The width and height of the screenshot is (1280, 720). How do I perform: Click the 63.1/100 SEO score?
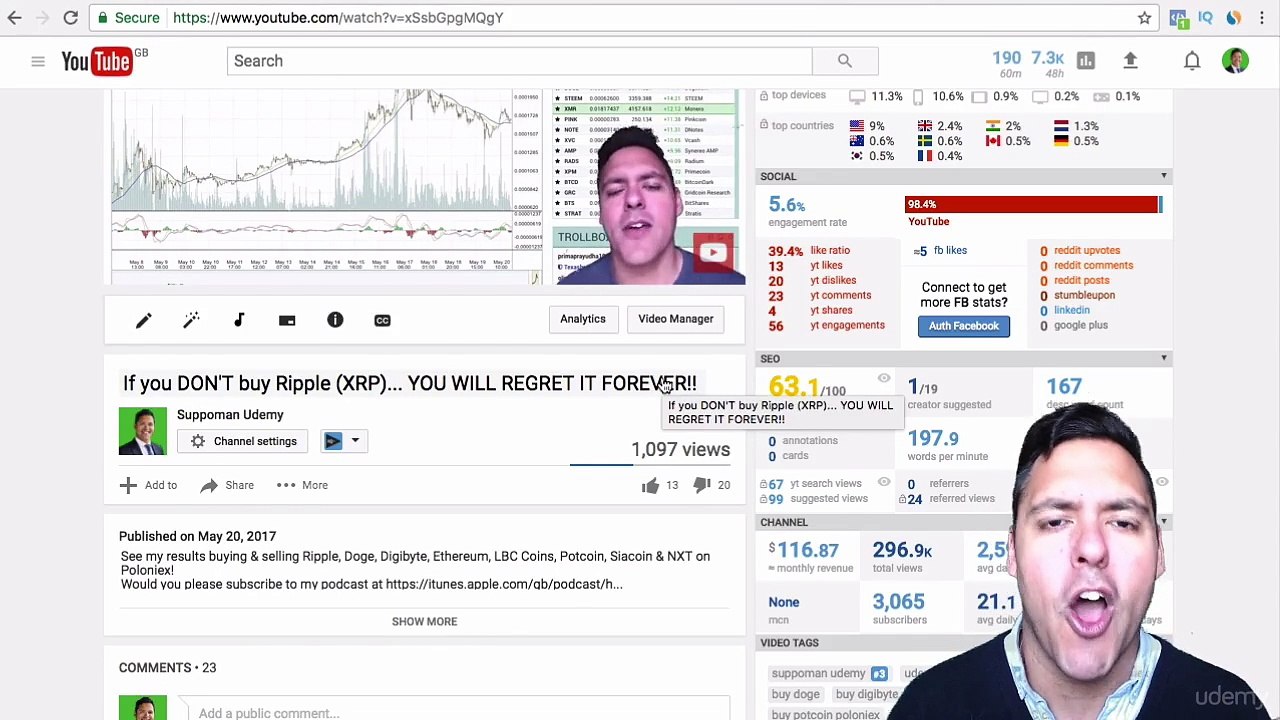807,386
